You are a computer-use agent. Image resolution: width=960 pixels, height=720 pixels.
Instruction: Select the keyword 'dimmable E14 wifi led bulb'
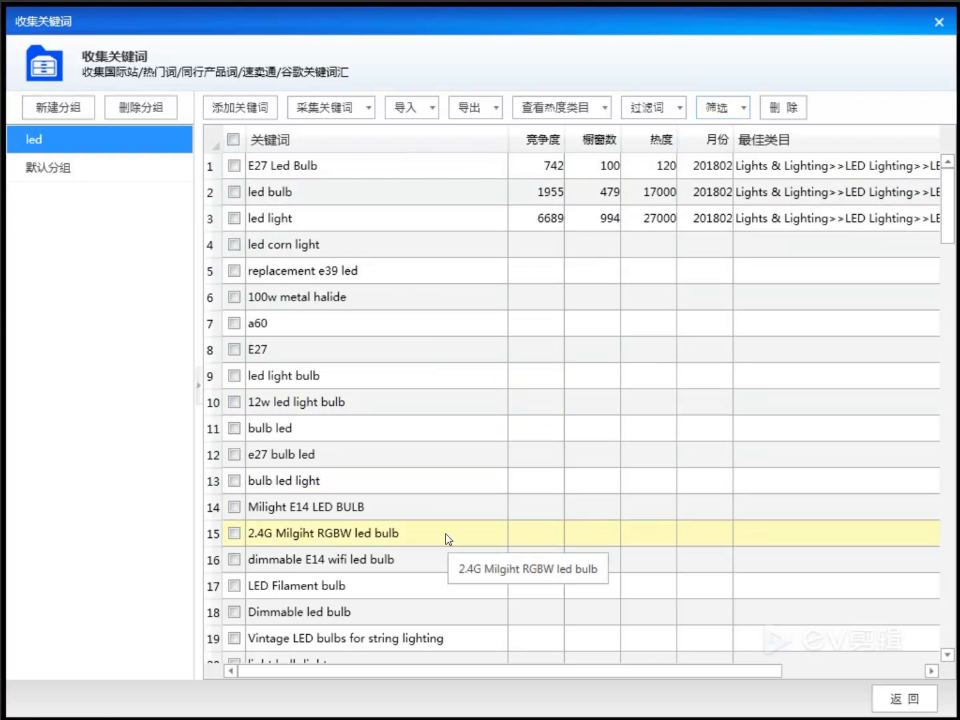point(321,560)
